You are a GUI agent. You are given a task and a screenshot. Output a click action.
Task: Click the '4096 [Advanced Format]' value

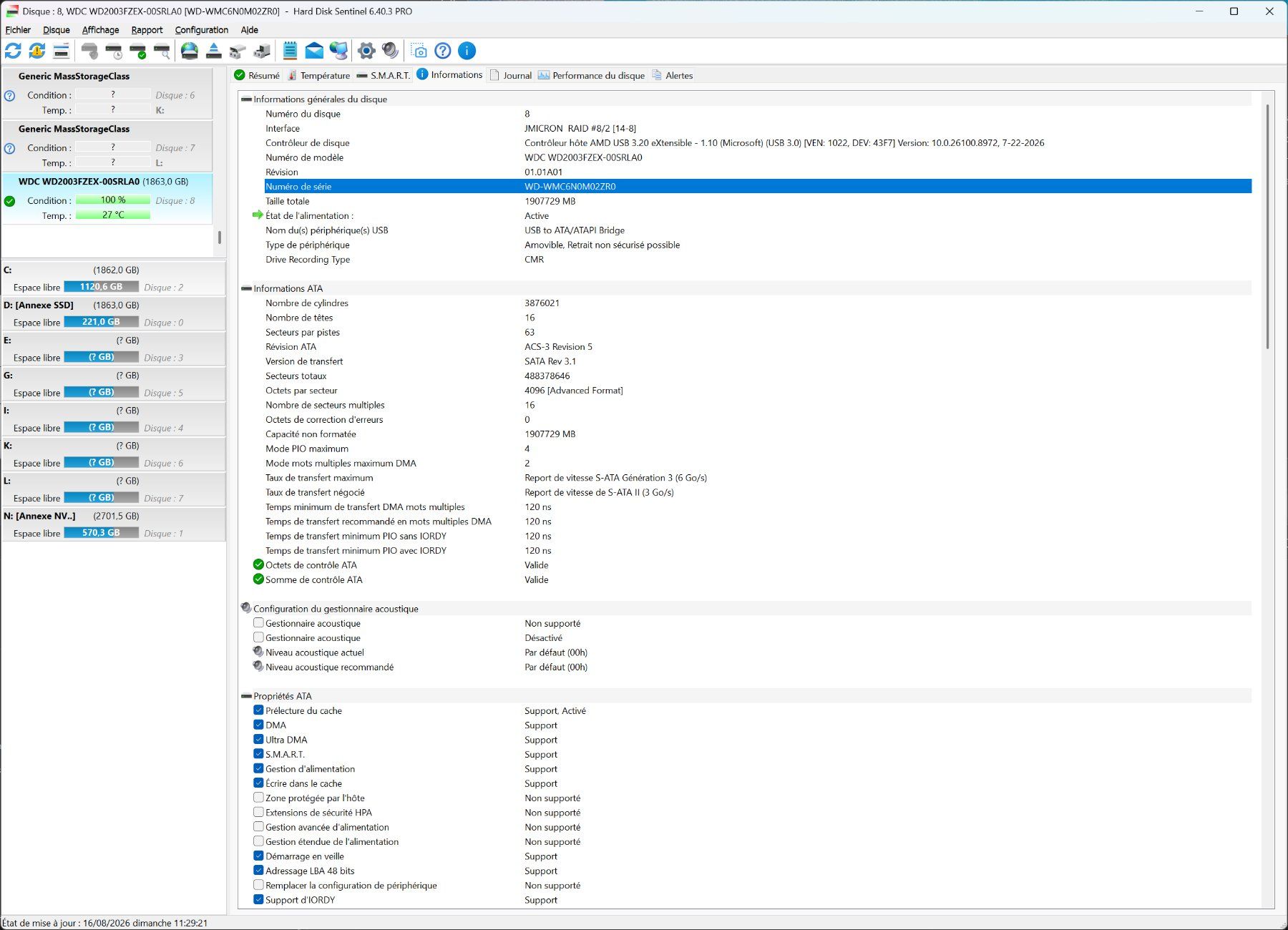point(574,391)
